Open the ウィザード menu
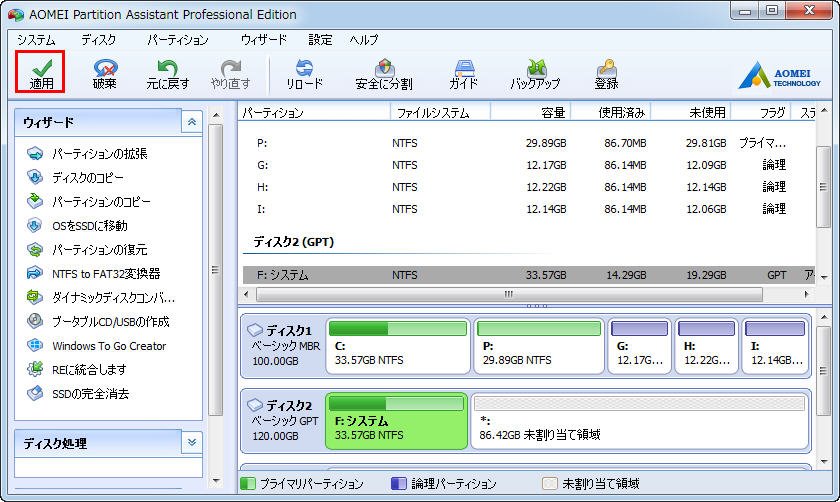The height and width of the screenshot is (502, 840). (264, 40)
